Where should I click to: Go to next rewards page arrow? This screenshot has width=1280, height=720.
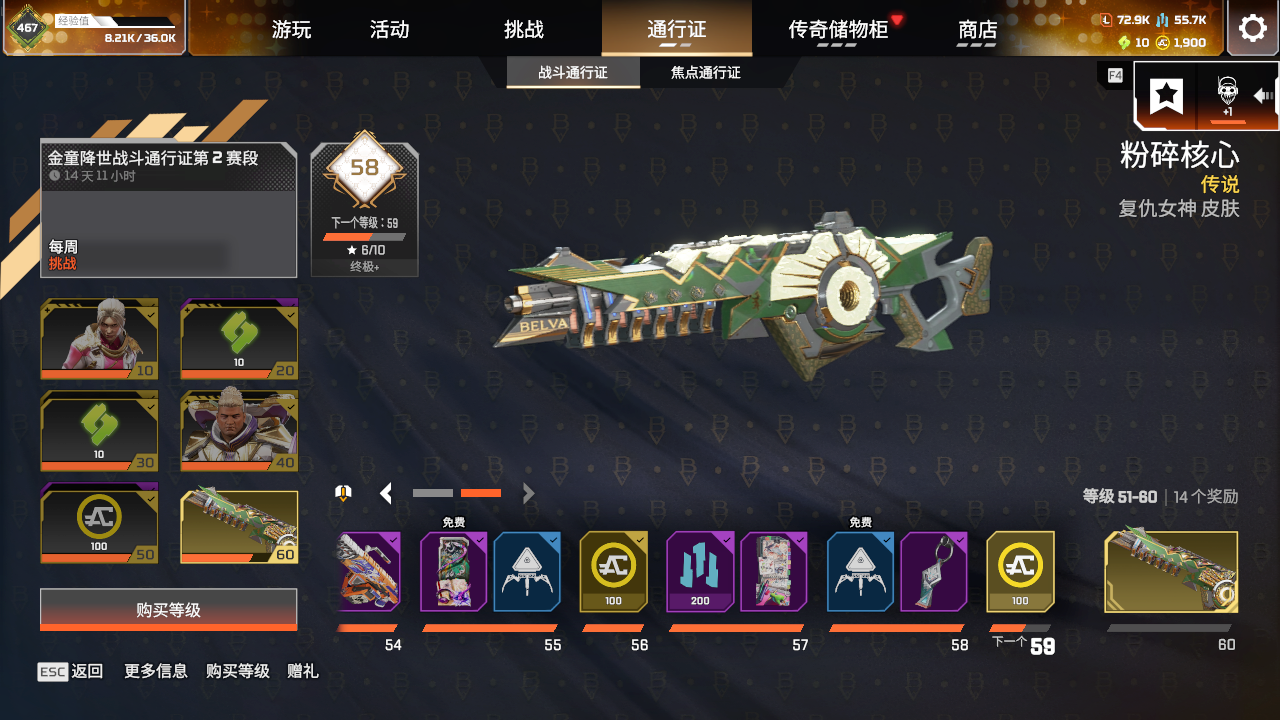(529, 493)
